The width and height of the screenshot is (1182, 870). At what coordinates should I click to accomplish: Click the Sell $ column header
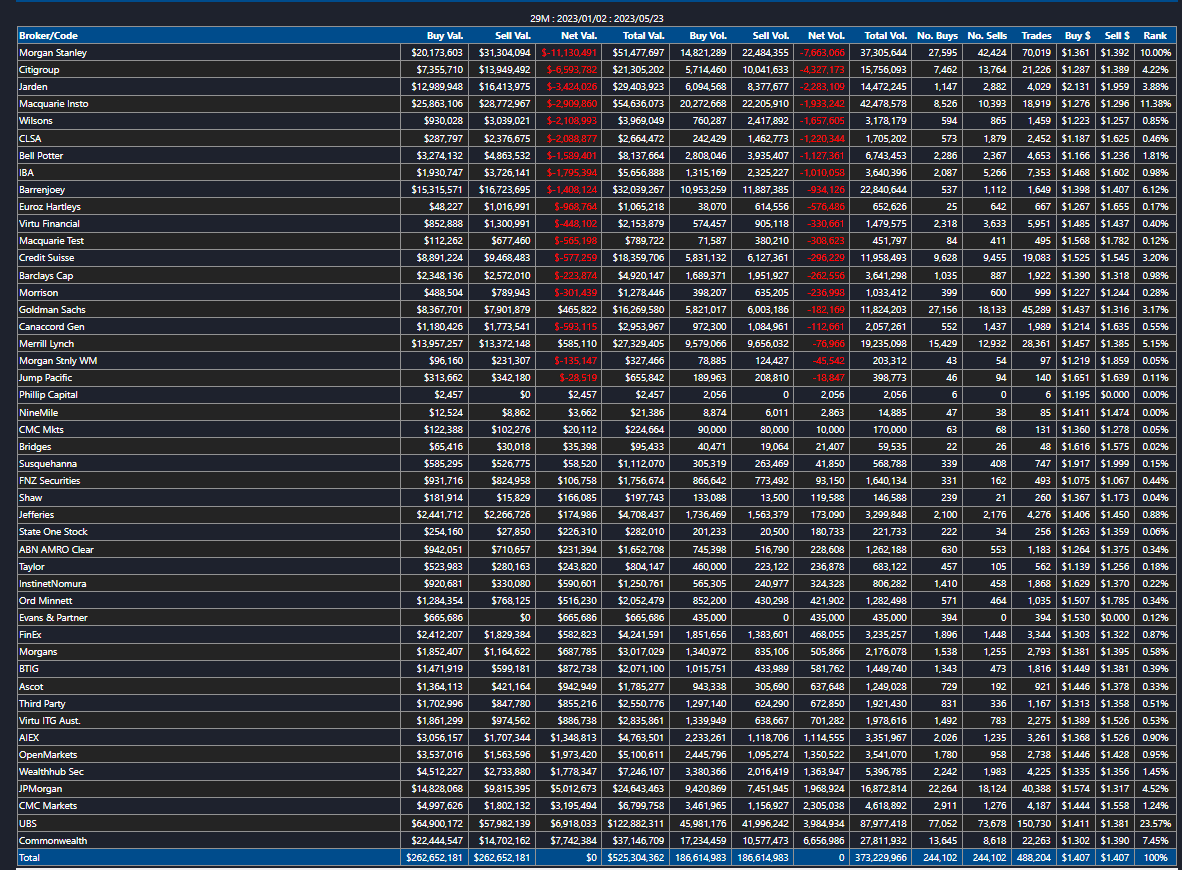tap(1117, 35)
